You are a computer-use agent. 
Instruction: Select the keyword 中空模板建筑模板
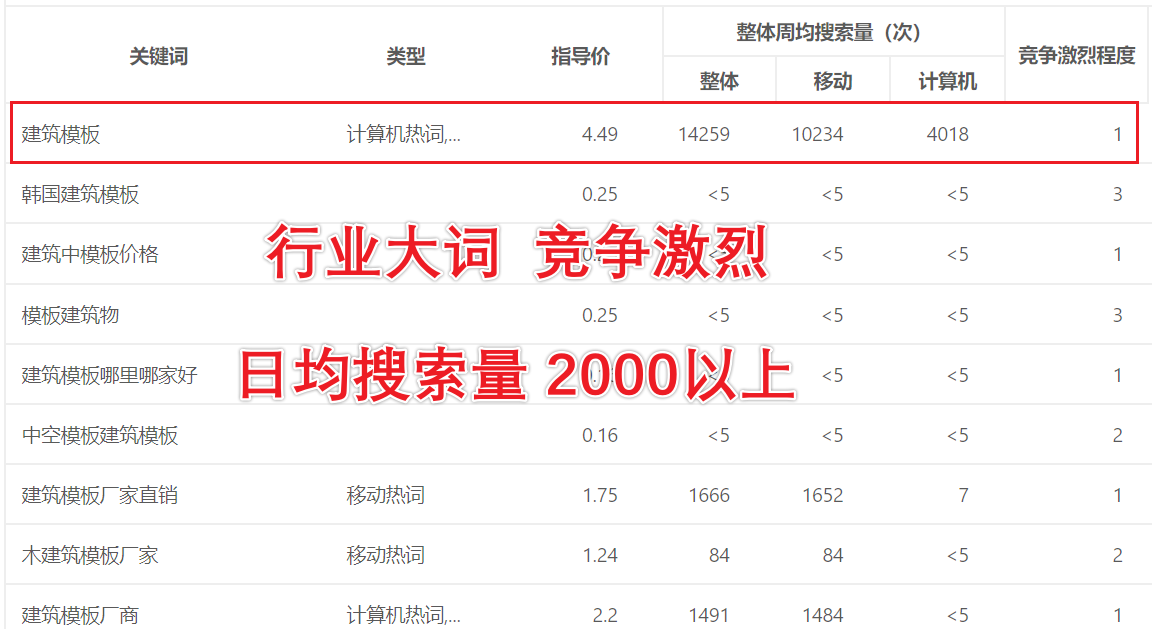100,435
